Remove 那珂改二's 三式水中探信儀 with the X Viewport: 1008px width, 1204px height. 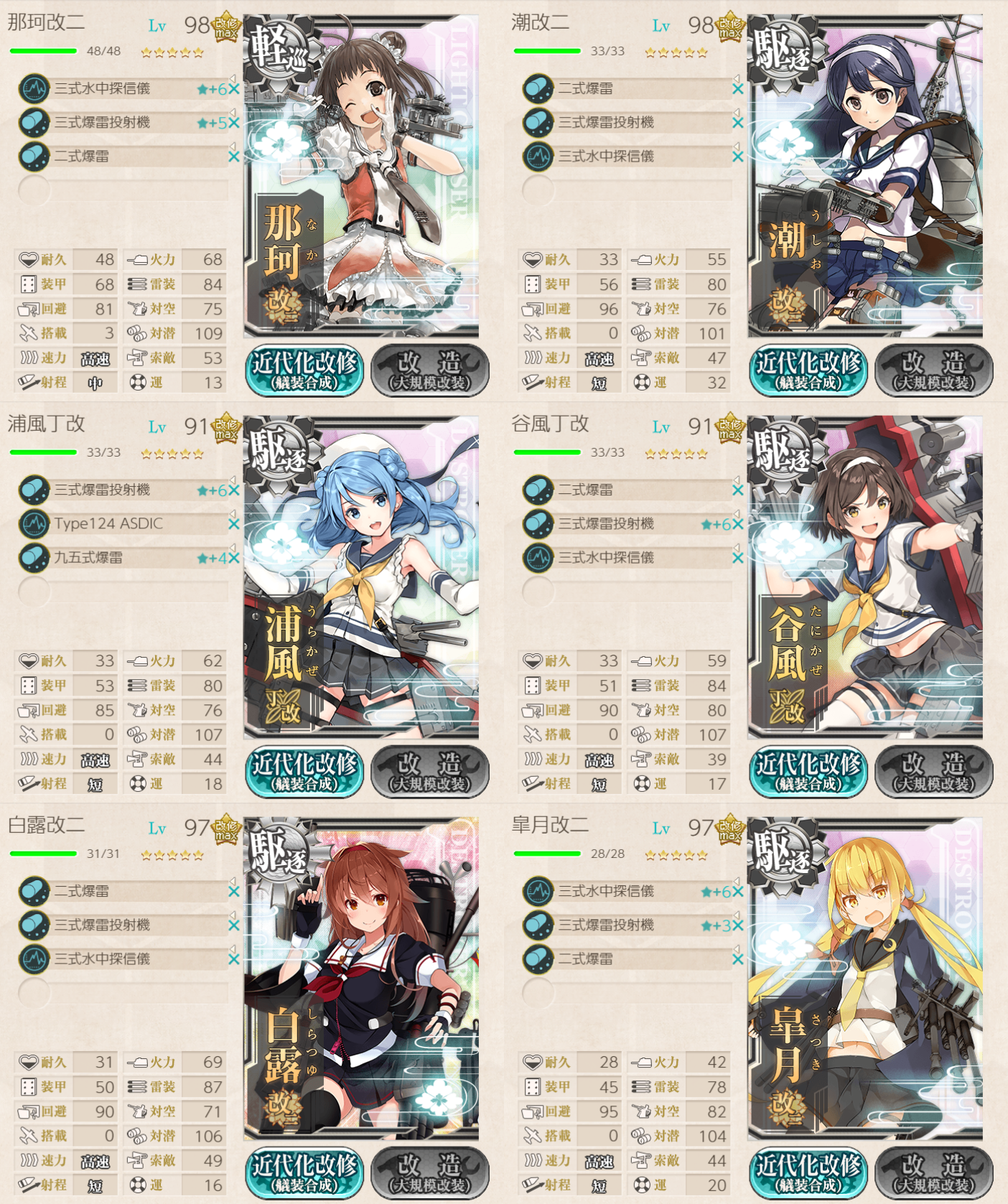point(234,90)
